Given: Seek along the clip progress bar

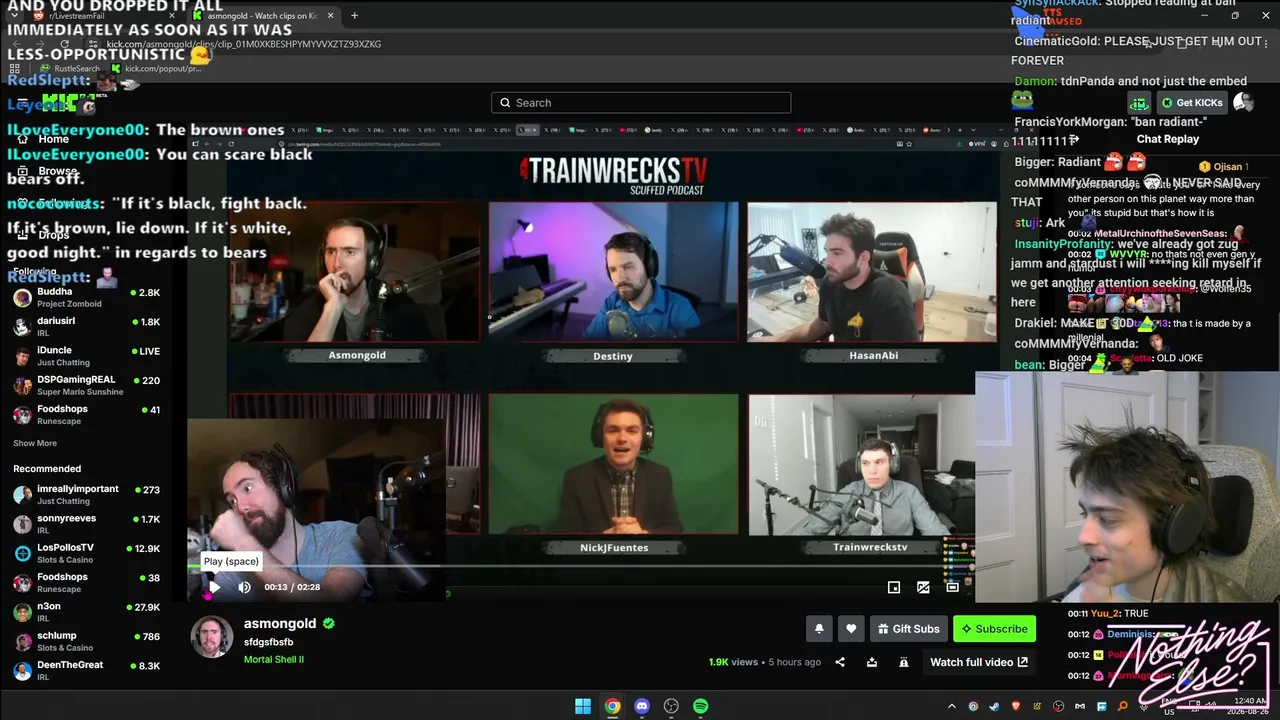Looking at the screenshot, I should pyautogui.click(x=580, y=566).
